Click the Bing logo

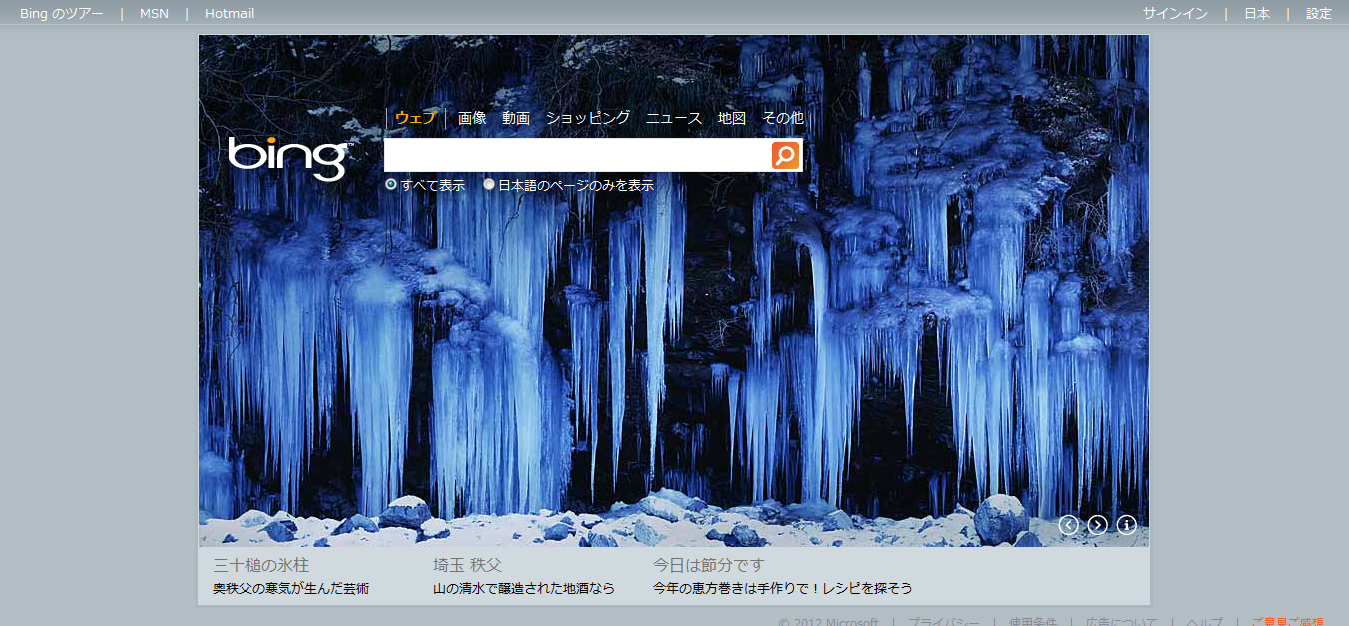click(x=288, y=157)
